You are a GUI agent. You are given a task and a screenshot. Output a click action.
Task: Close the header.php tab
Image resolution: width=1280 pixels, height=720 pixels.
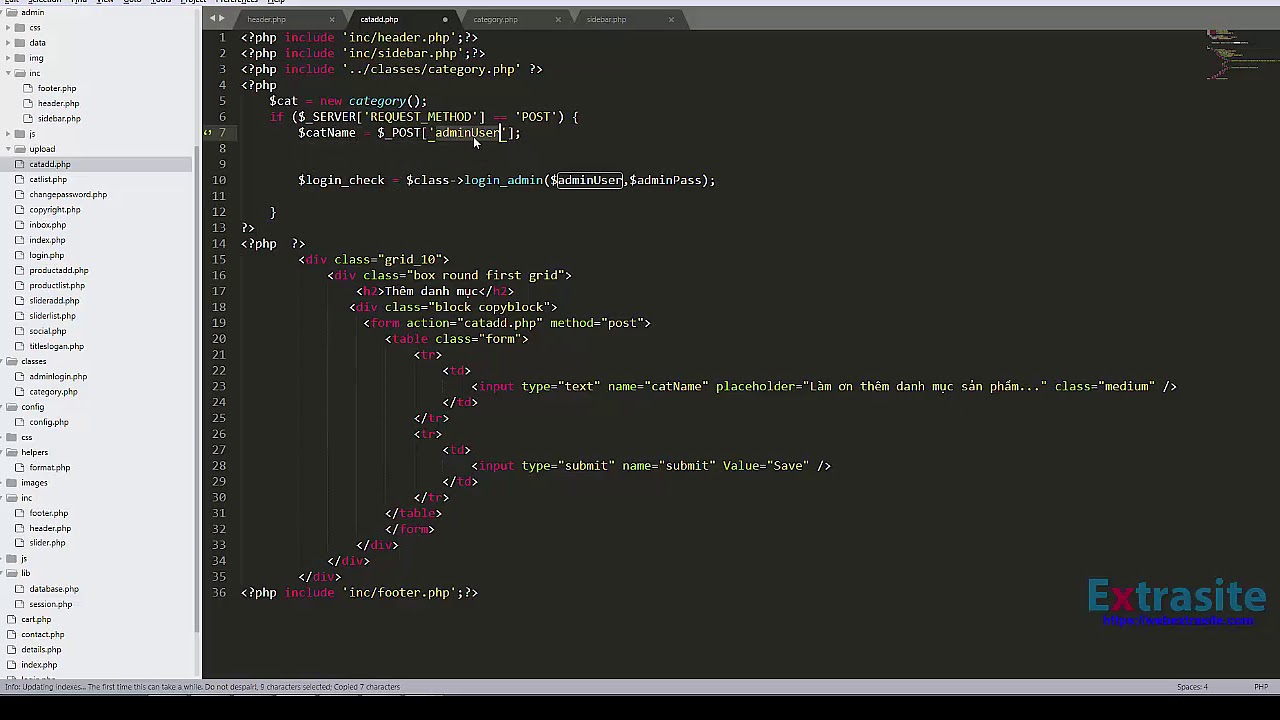(332, 19)
